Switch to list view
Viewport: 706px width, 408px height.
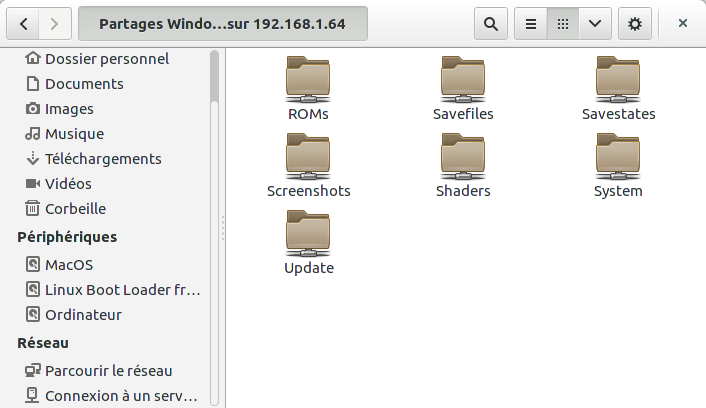pos(530,23)
